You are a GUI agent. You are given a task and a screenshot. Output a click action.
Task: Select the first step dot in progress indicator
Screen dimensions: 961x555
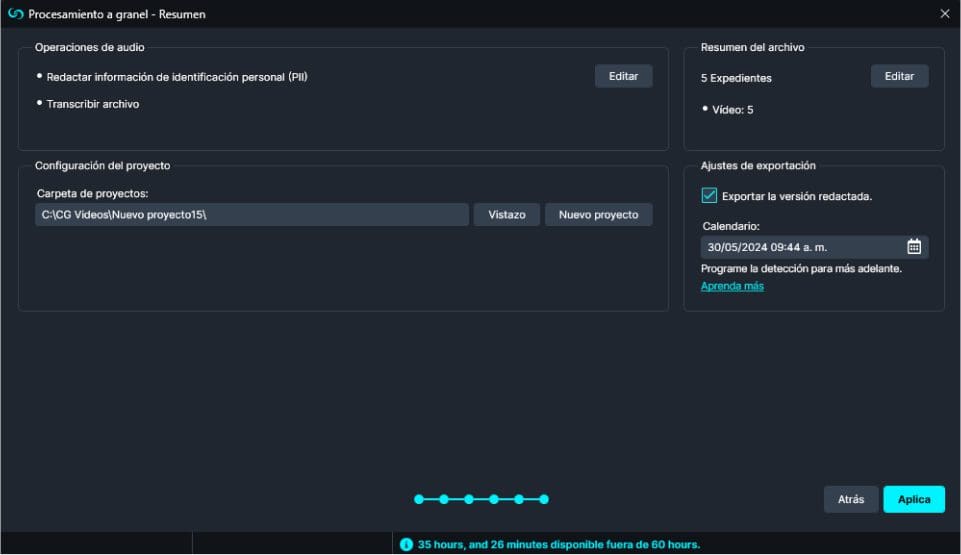click(x=419, y=499)
